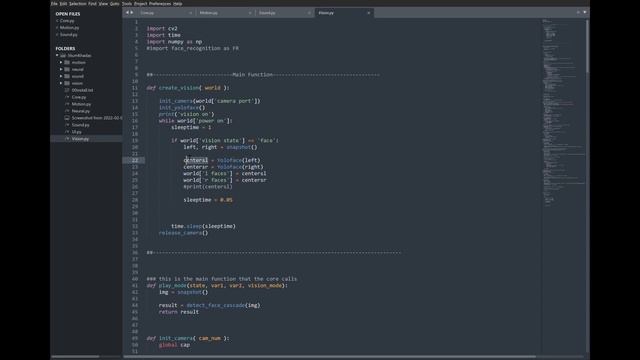Open the Find menu

pyautogui.click(x=93, y=4)
